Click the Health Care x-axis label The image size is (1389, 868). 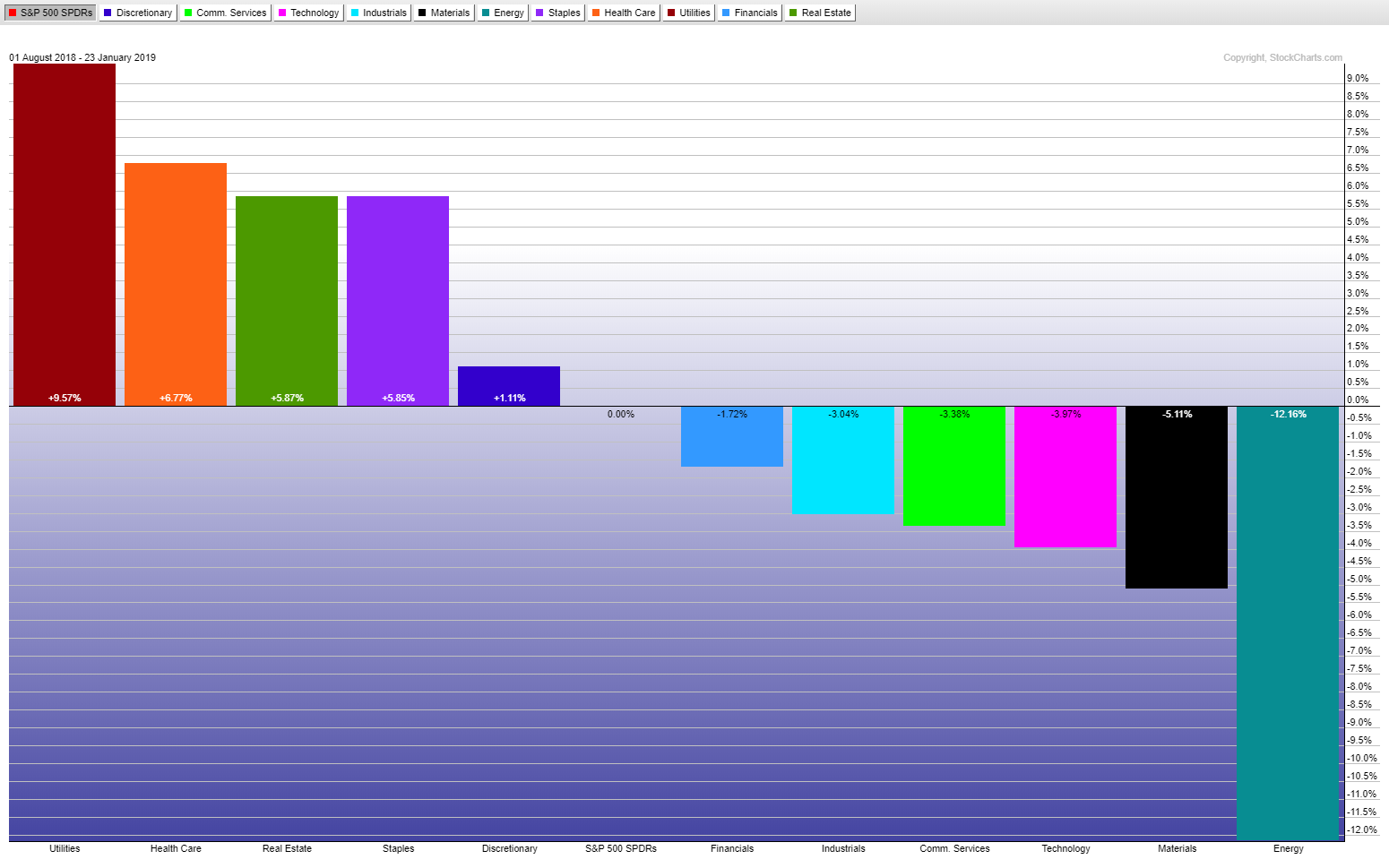(x=176, y=848)
